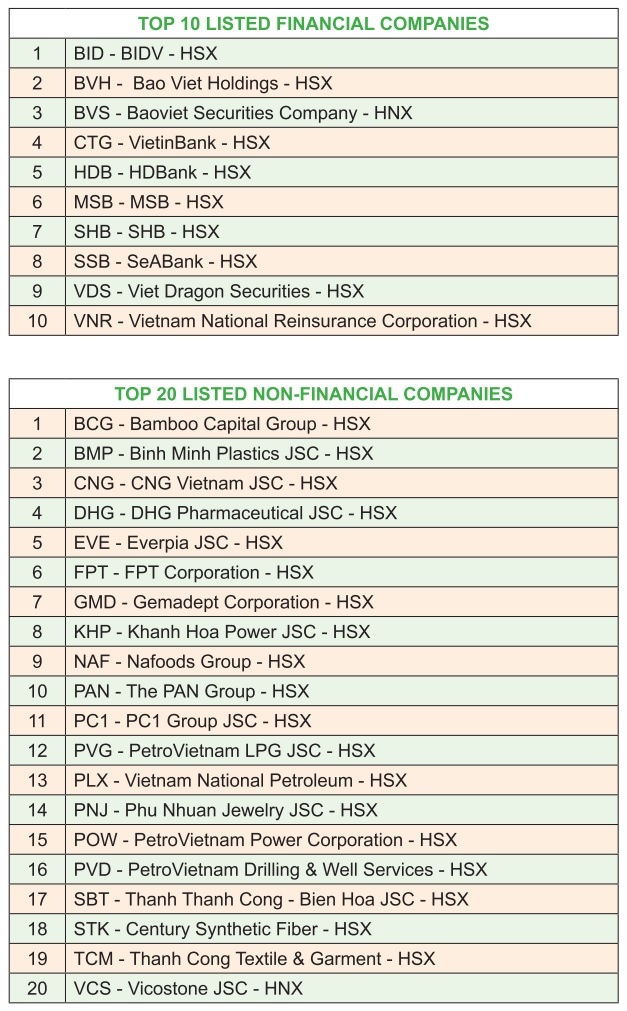Click the Bao Viet Holdings entry
627x1011 pixels.
(x=203, y=83)
